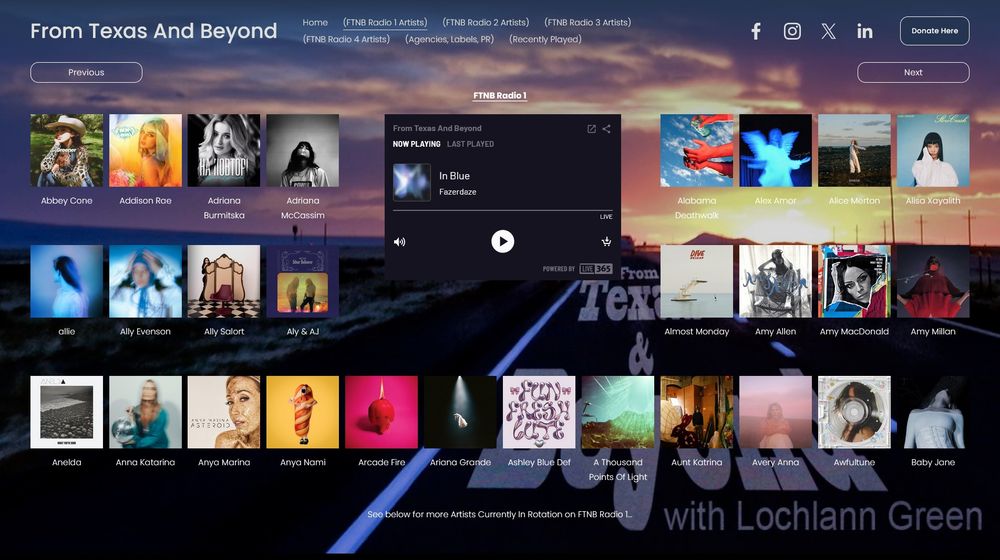The height and width of the screenshot is (560, 1000).
Task: Go to the Home menu item
Action: [x=315, y=22]
